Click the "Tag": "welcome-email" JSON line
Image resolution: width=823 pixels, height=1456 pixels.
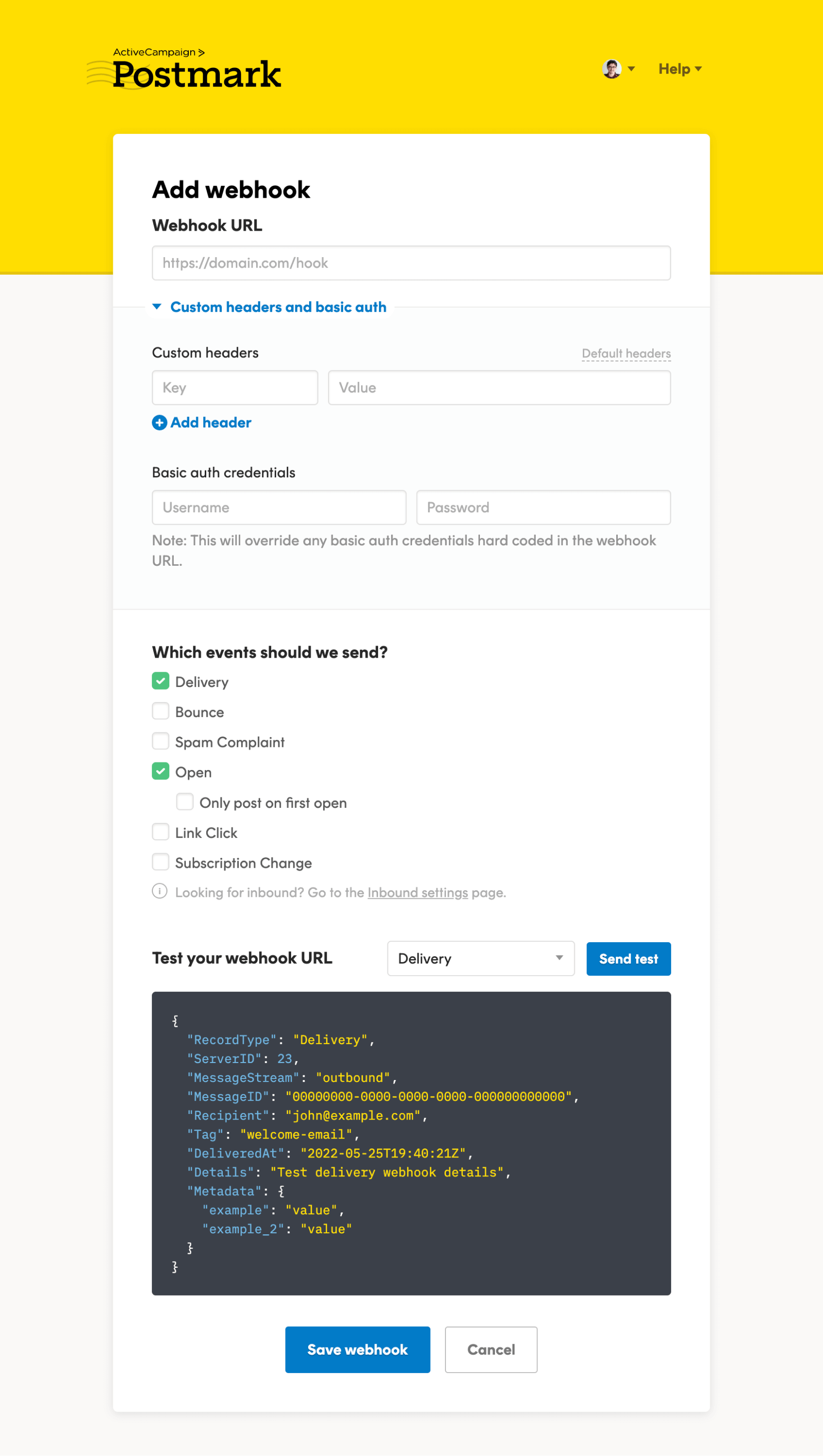274,1134
